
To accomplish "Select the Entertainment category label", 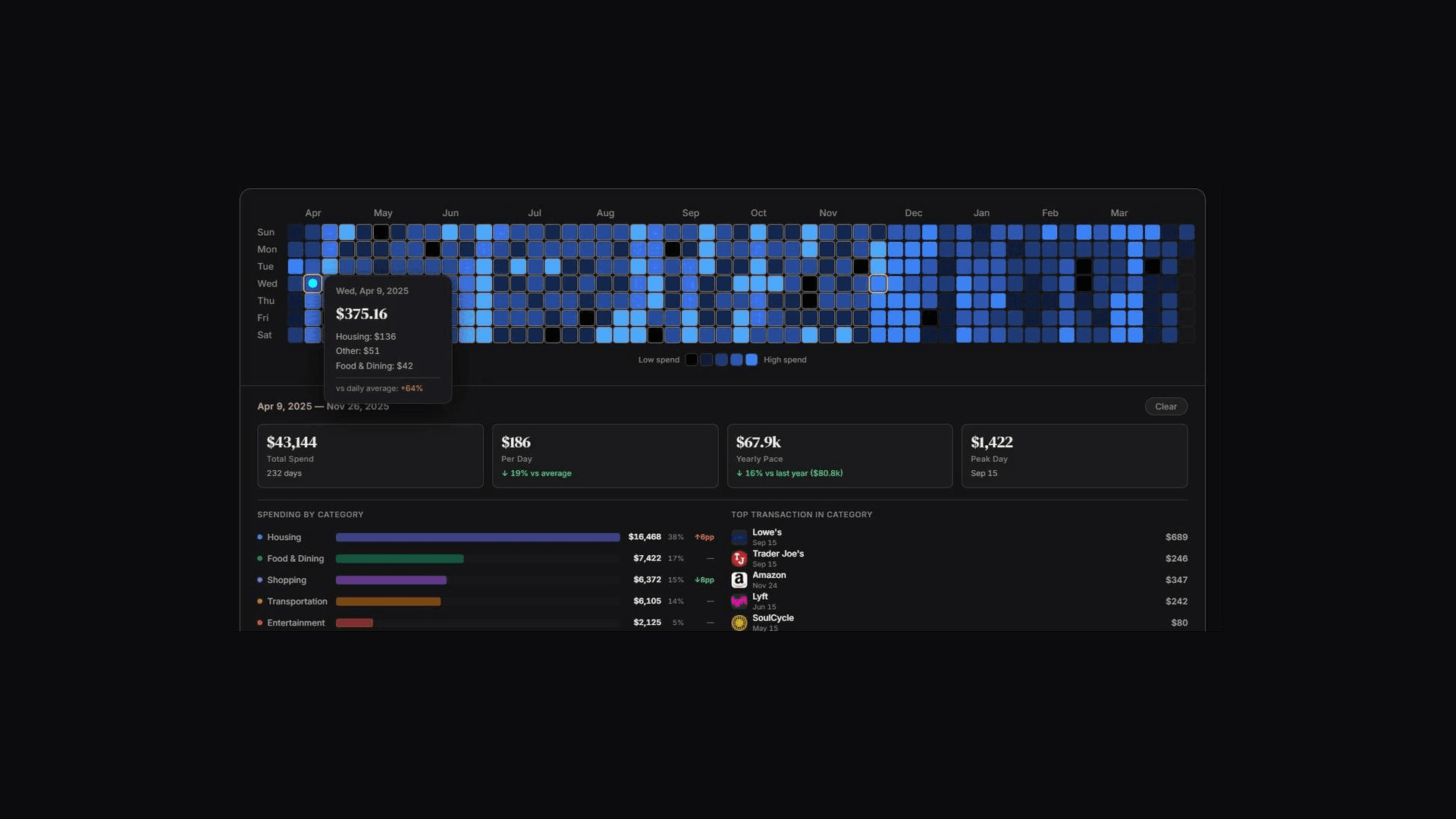I will tap(295, 623).
